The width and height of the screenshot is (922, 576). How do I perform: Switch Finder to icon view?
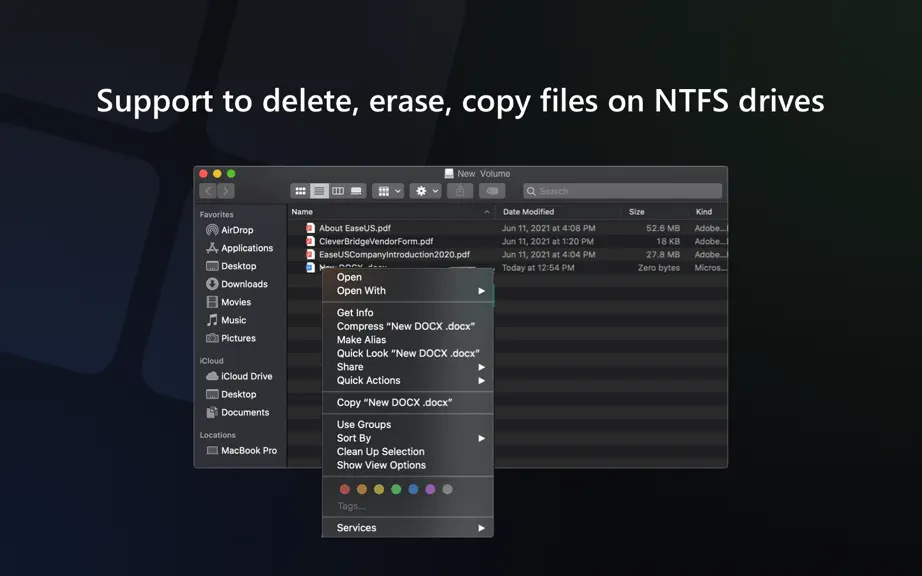(300, 191)
